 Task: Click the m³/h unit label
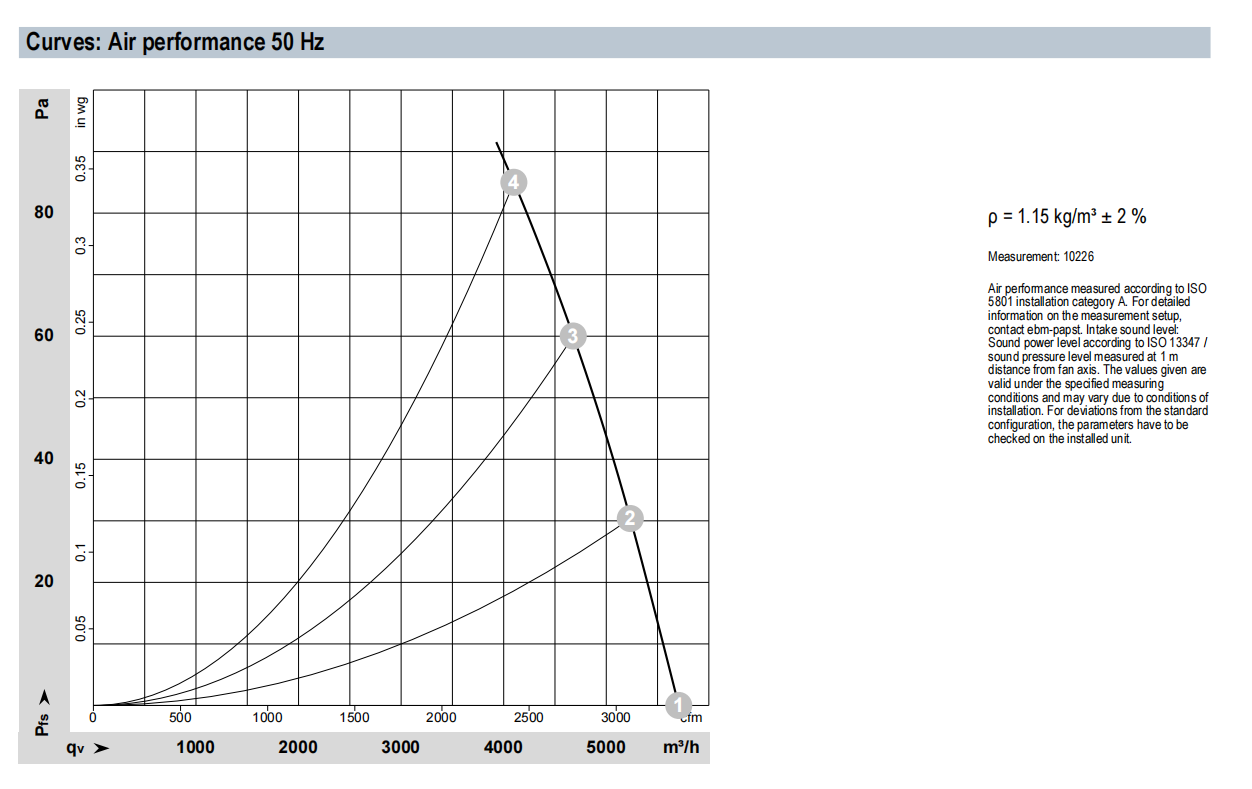[x=680, y=748]
